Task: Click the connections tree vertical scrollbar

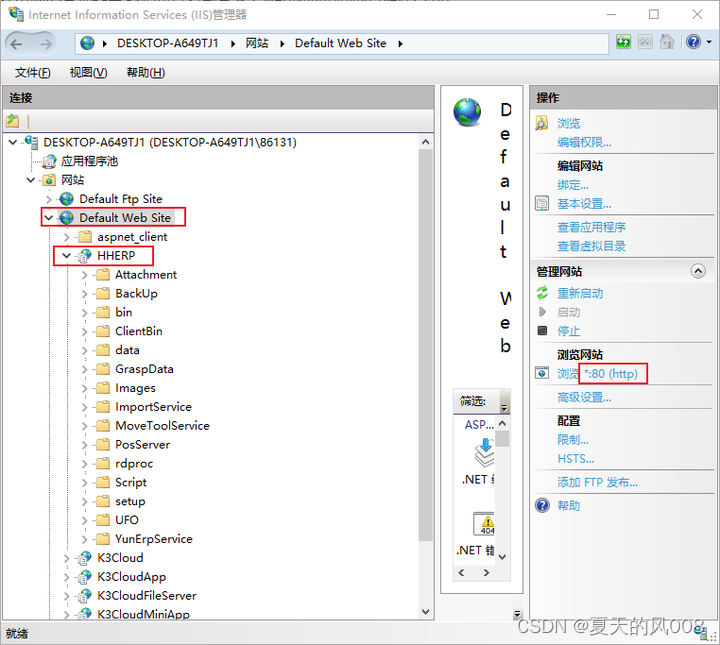Action: (425, 344)
